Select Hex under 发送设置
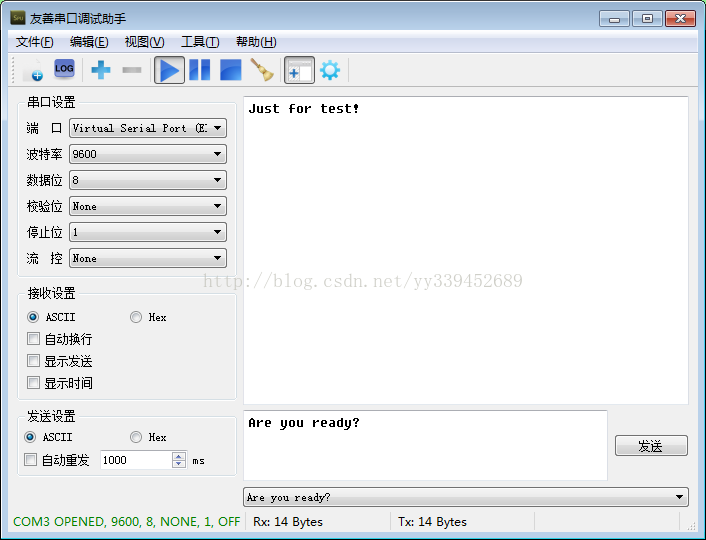This screenshot has height=540, width=706. pyautogui.click(x=148, y=437)
